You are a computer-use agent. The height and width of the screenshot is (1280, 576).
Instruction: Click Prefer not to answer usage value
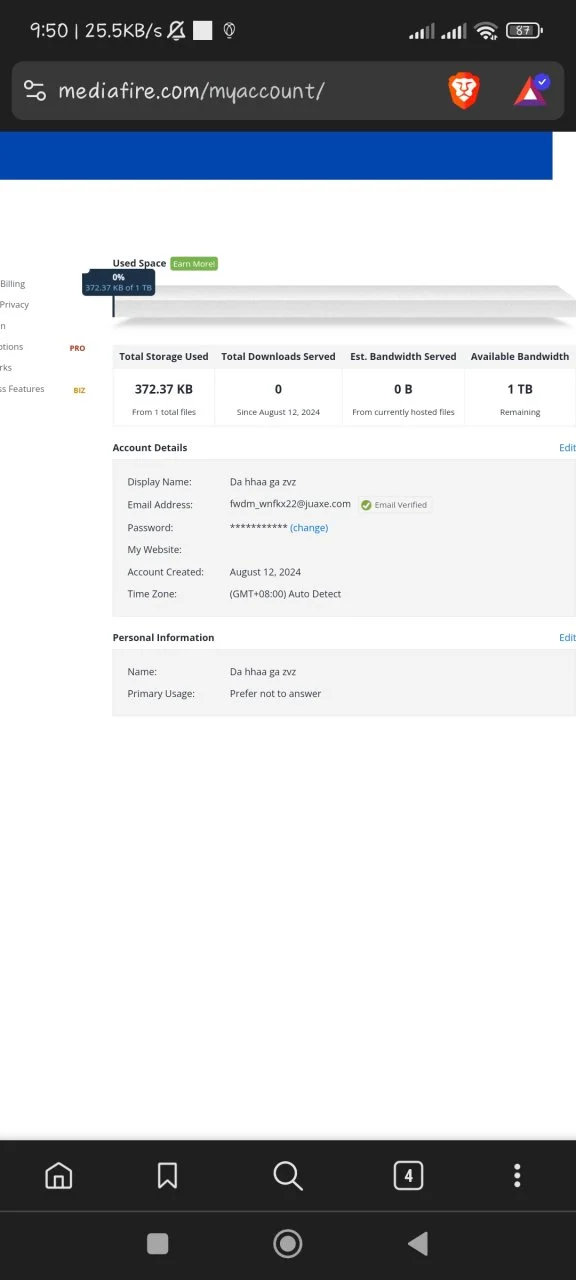275,693
